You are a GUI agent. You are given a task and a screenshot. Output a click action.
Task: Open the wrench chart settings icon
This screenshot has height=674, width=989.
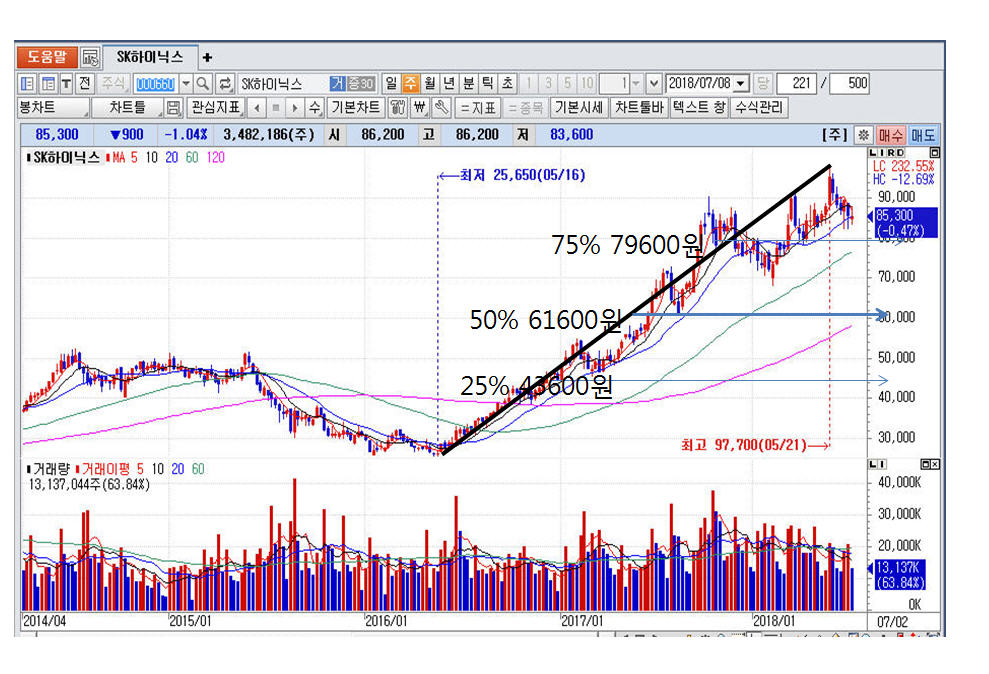[x=441, y=108]
